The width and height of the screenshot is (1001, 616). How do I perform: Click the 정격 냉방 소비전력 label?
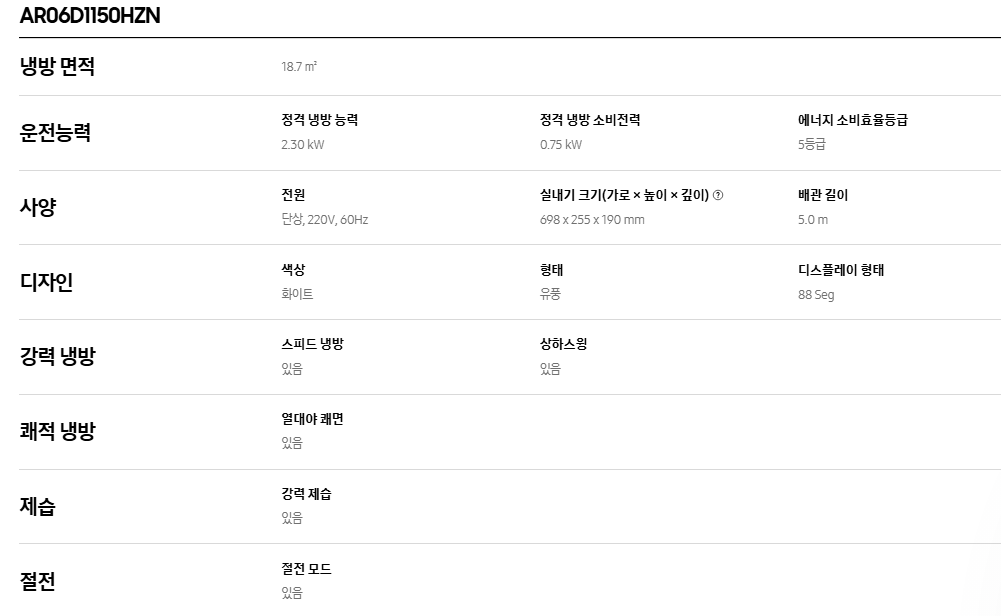pos(590,120)
